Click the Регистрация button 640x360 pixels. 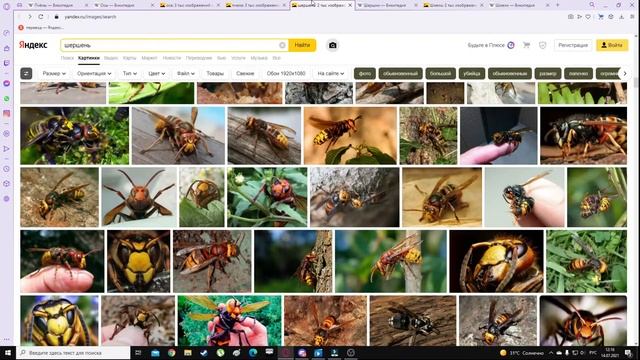pos(573,45)
